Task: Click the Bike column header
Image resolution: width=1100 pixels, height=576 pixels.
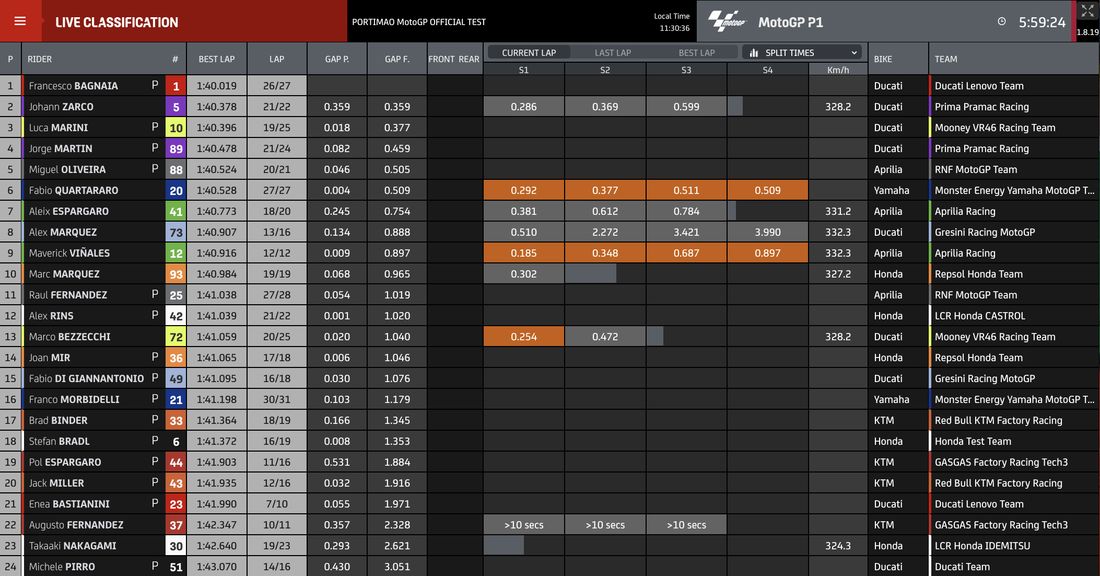Action: (883, 59)
